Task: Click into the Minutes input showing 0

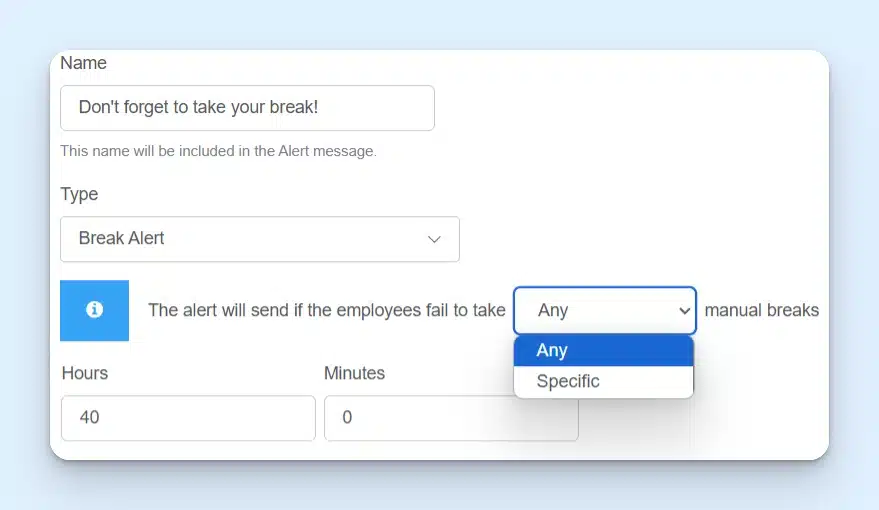Action: pyautogui.click(x=450, y=418)
